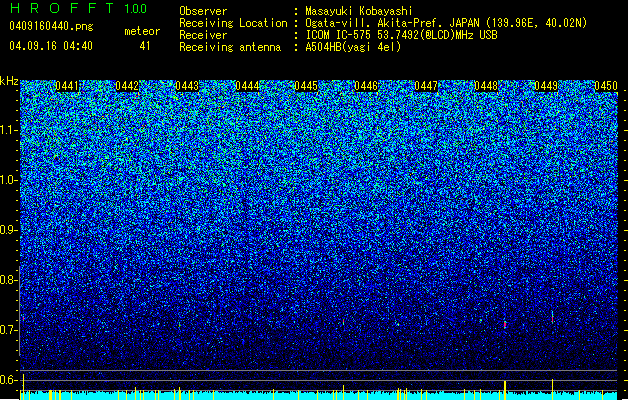Click the Observer label
Image resolution: width=629 pixels, height=400 pixels.
pos(203,11)
